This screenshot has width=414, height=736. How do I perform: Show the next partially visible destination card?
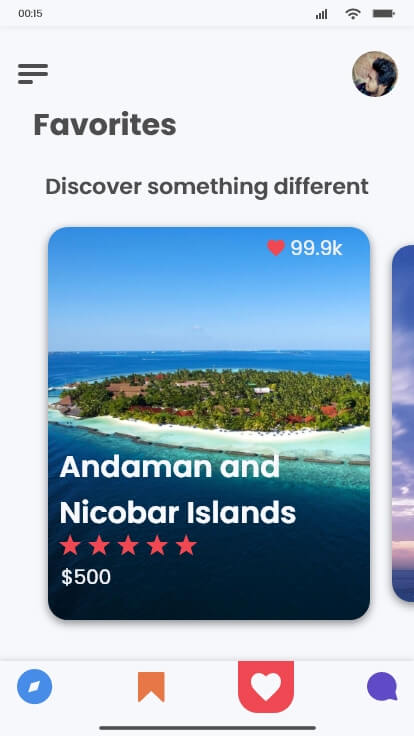click(x=403, y=423)
